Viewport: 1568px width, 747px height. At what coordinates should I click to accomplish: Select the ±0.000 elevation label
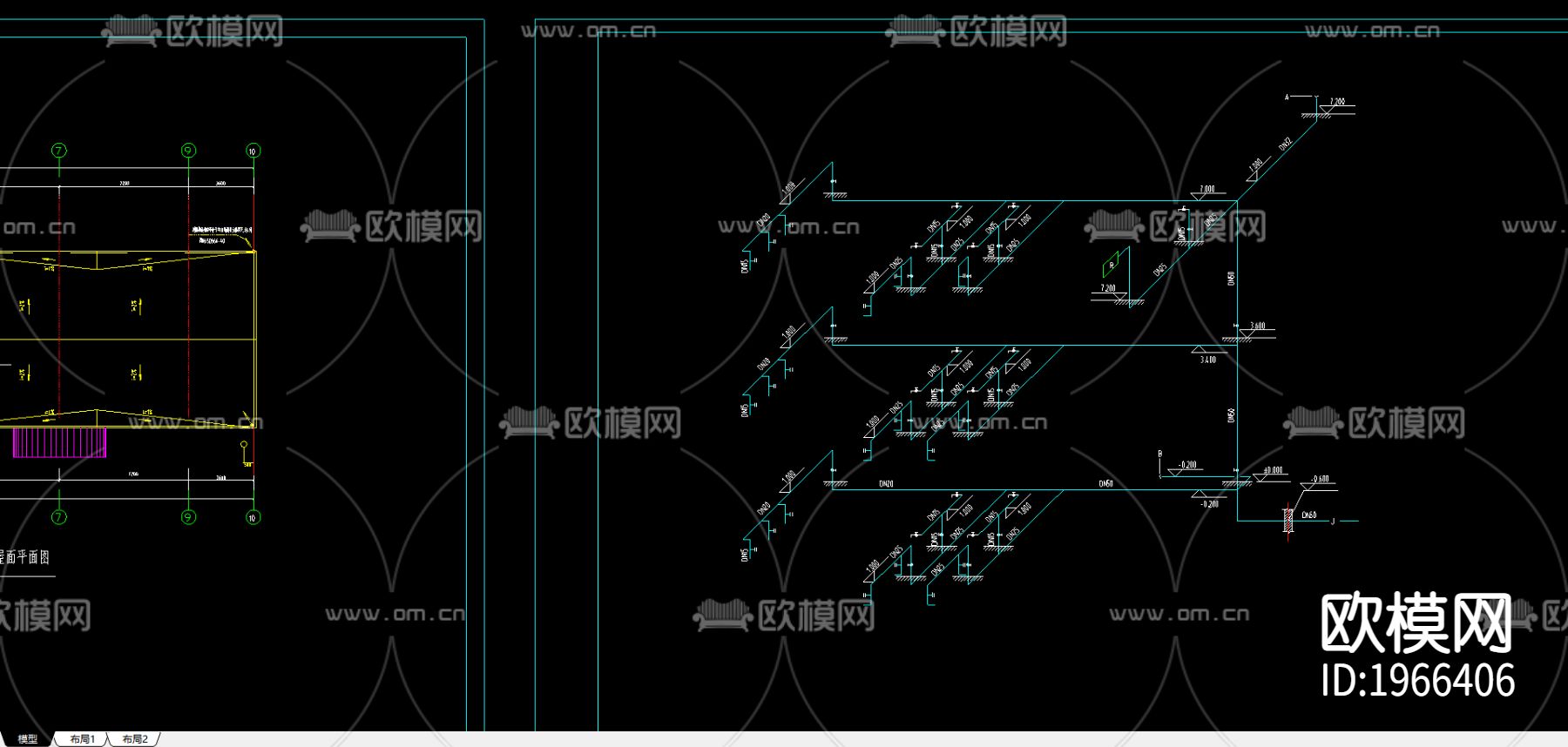point(1274,470)
